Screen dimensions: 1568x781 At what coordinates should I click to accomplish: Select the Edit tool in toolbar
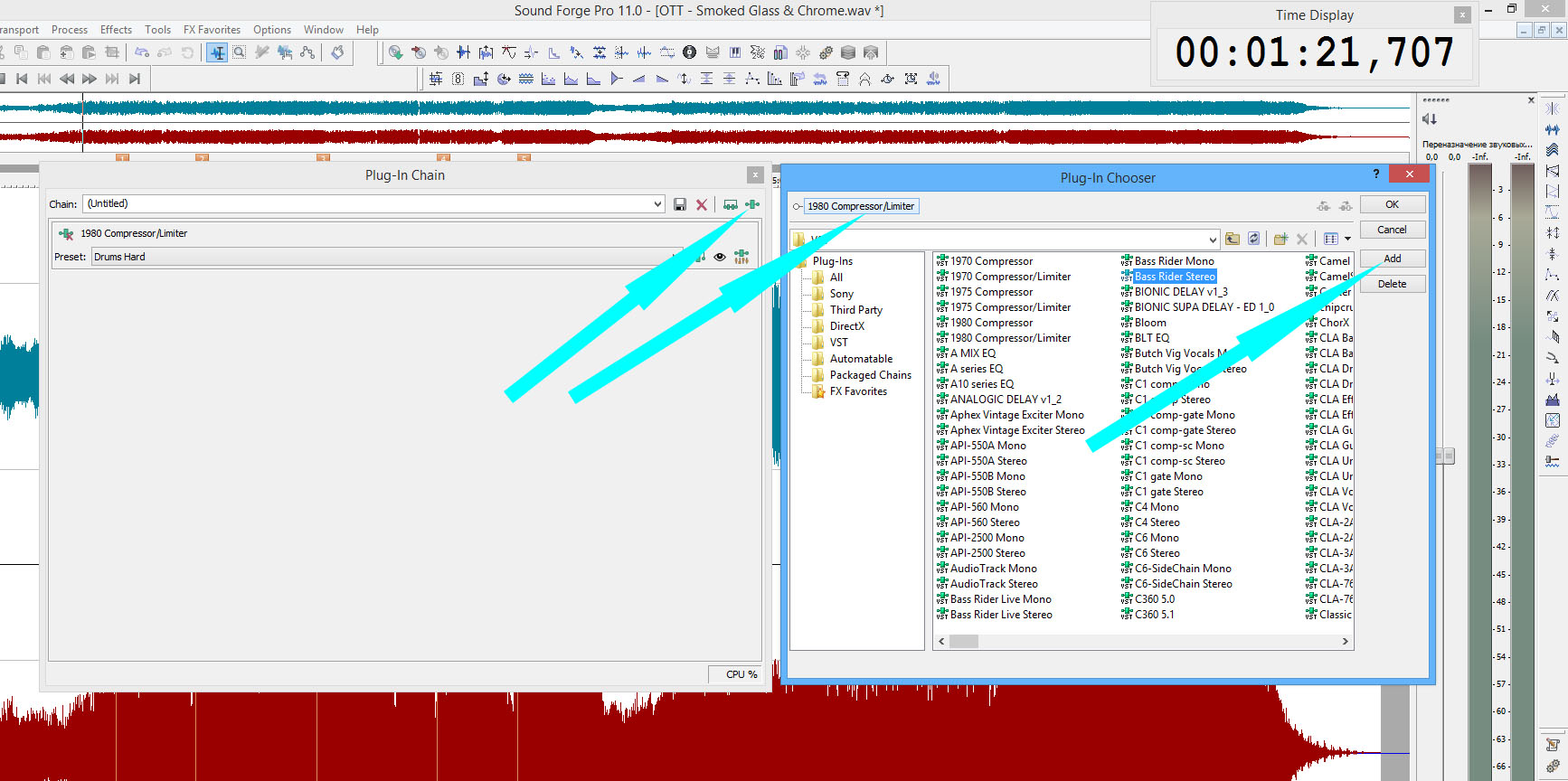tap(217, 52)
